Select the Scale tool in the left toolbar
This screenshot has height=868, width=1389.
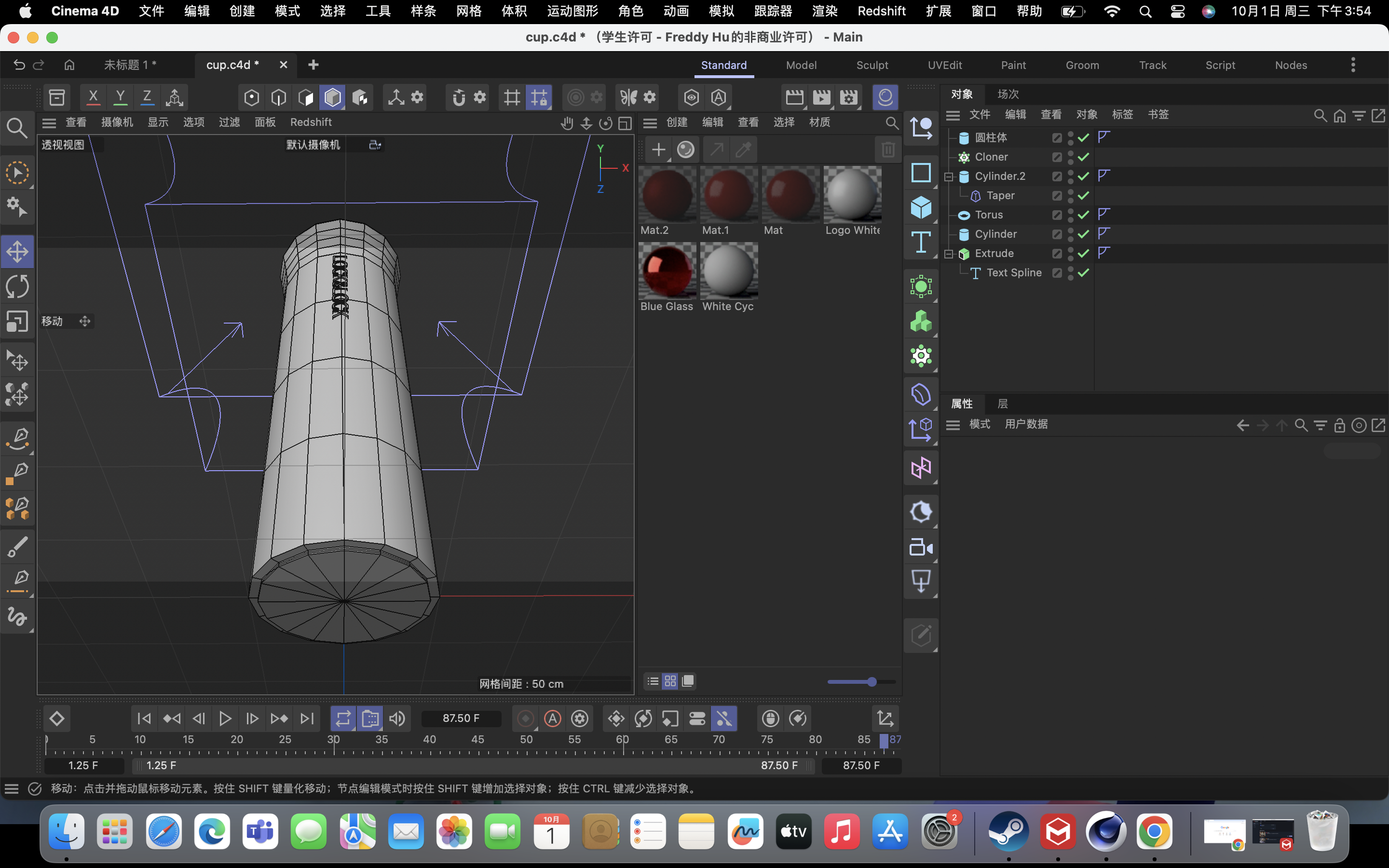tap(17, 322)
